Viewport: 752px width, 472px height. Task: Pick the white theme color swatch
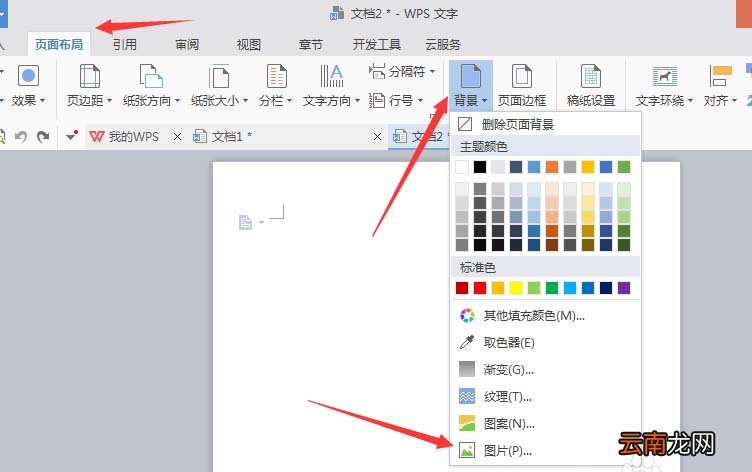coord(462,166)
